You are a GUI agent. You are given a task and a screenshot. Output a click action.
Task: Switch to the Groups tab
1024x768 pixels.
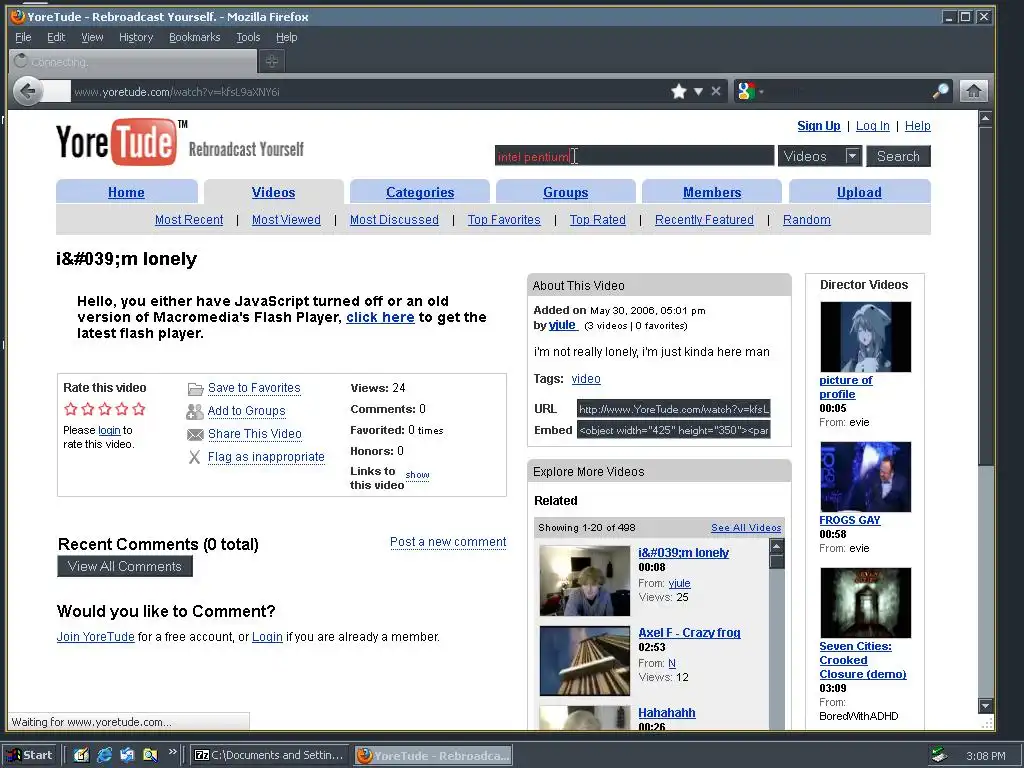(x=566, y=192)
